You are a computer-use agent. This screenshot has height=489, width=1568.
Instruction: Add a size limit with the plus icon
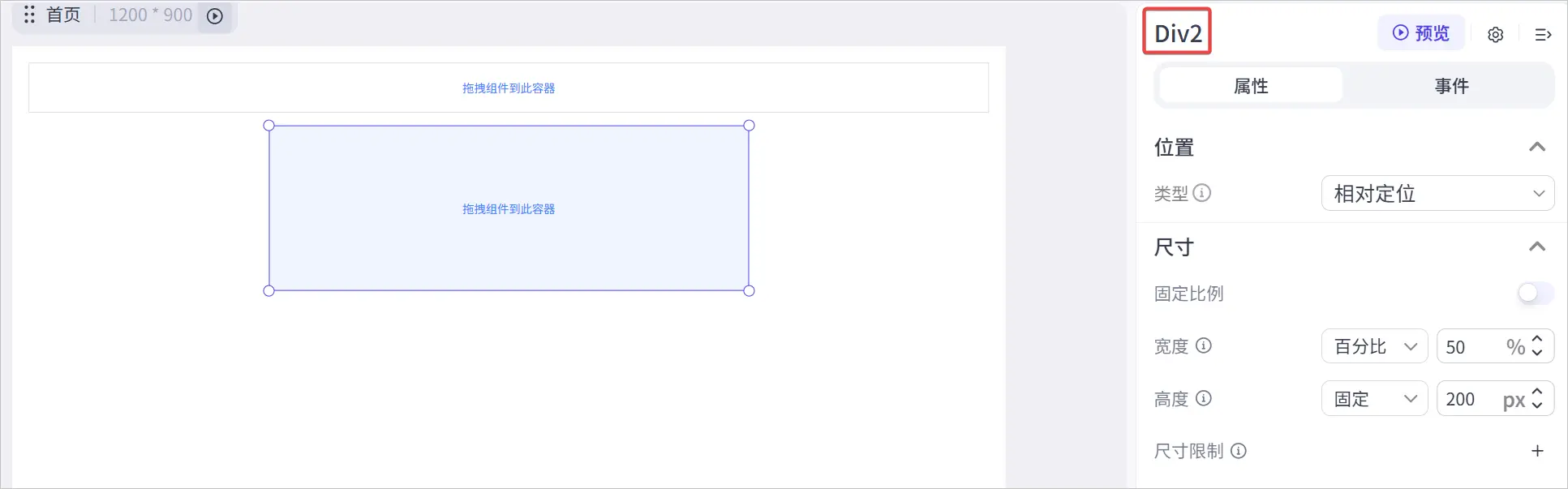1537,451
